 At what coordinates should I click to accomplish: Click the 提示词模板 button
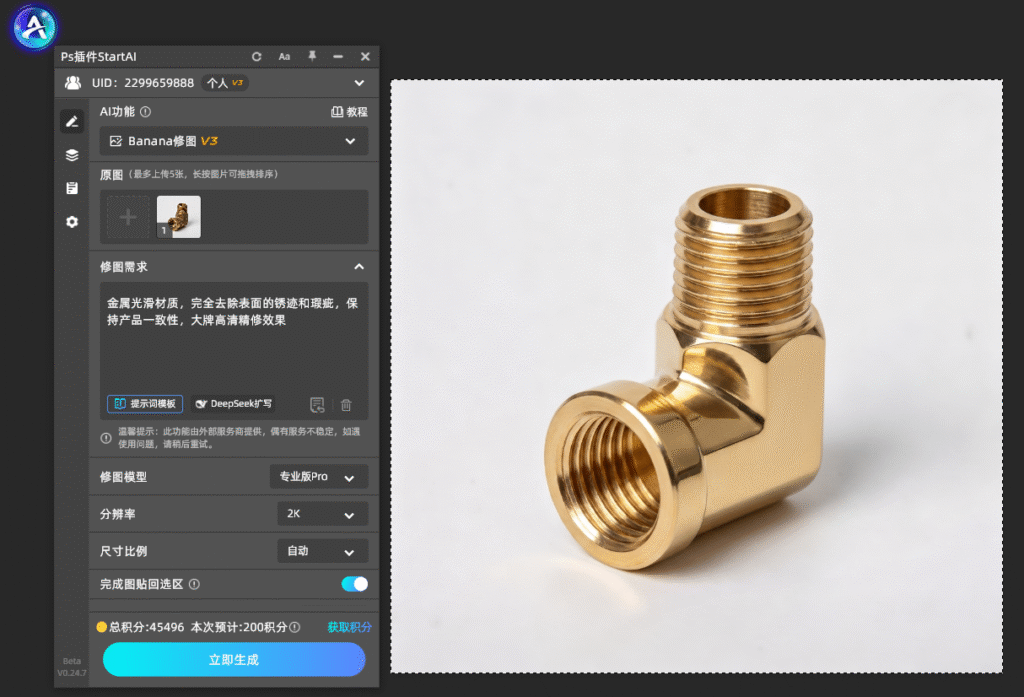coord(145,404)
